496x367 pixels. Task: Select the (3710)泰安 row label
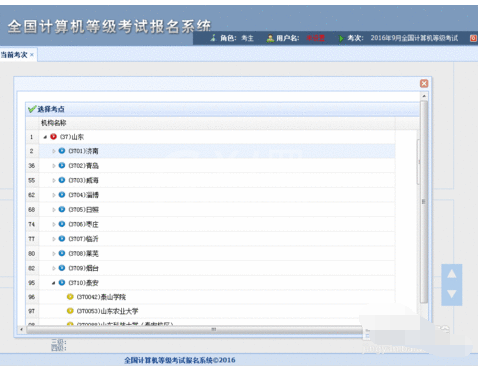(x=84, y=283)
